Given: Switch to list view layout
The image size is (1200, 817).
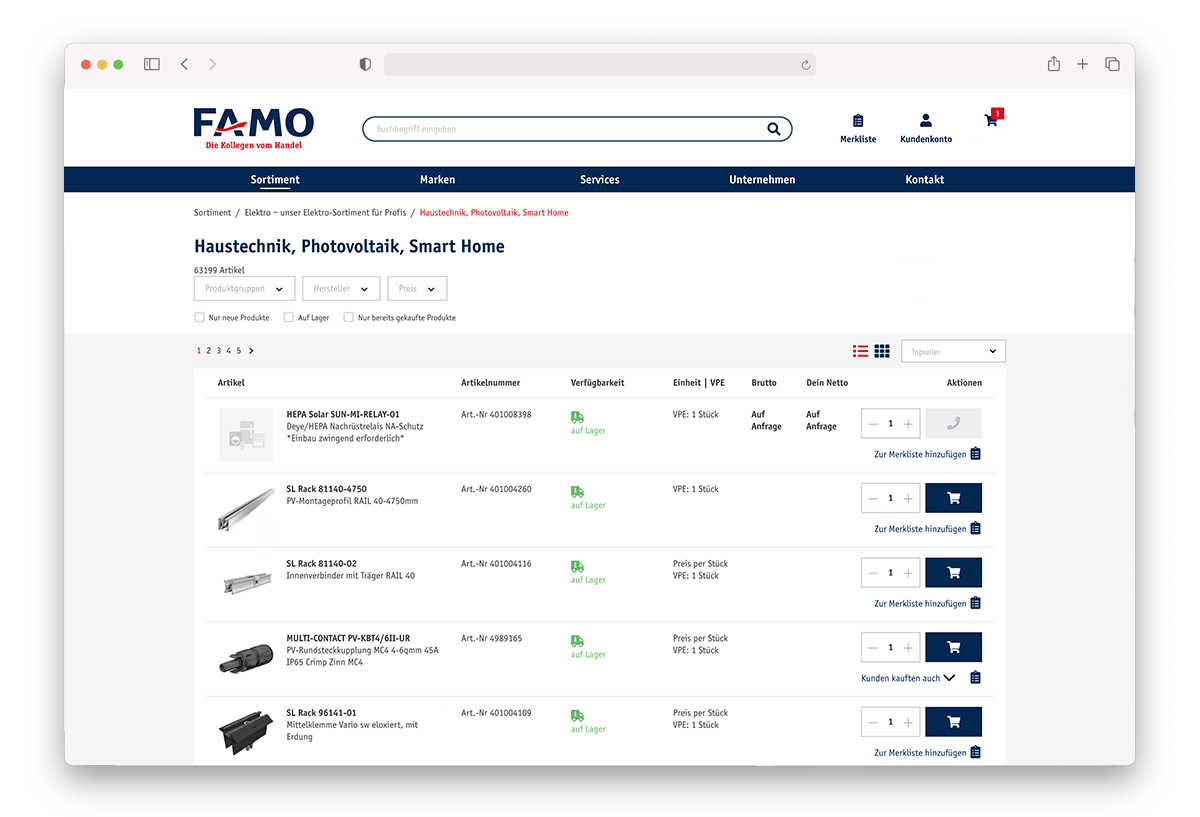Looking at the screenshot, I should (x=860, y=351).
